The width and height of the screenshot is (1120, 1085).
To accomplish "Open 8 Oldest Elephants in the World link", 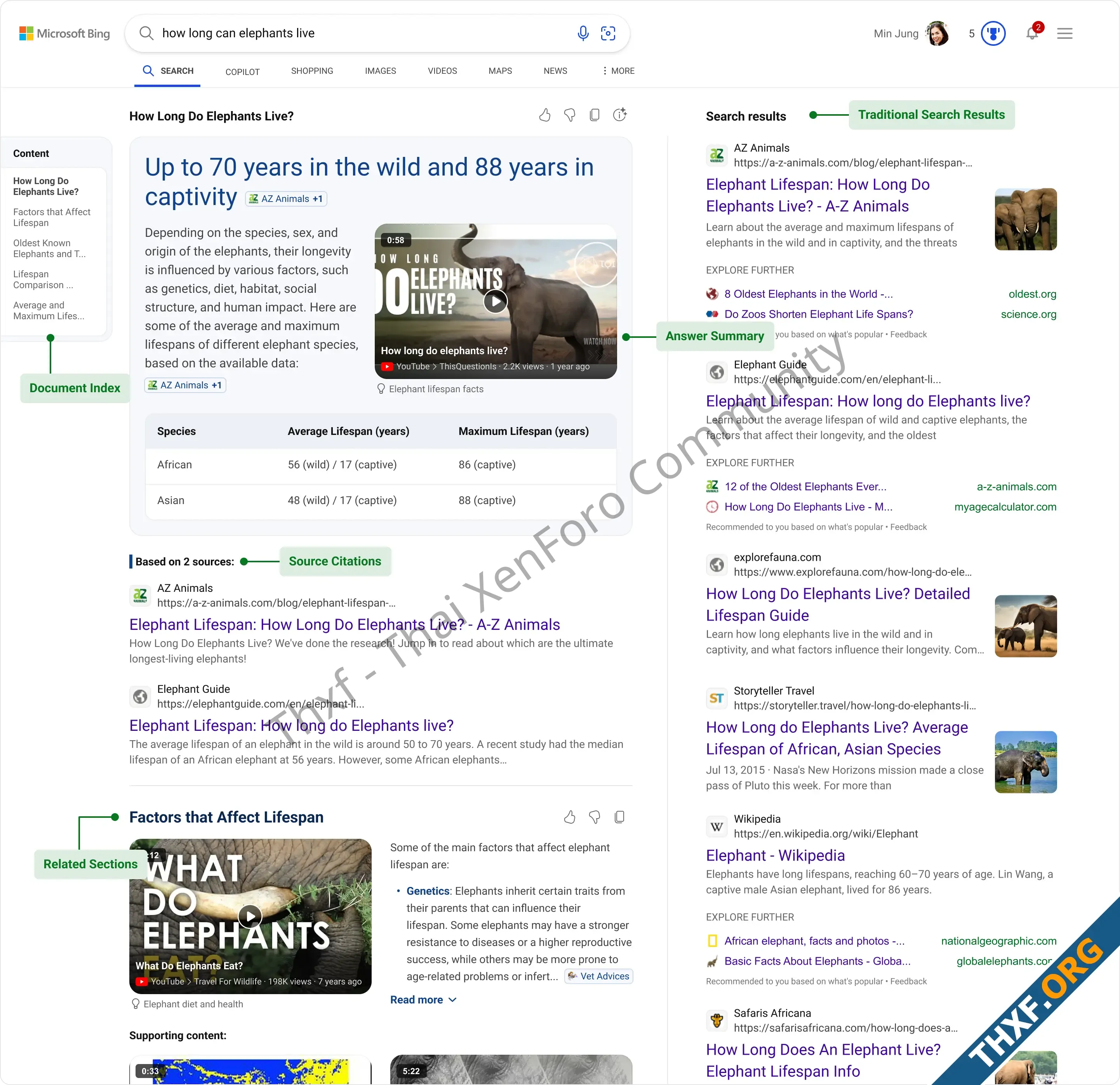I will tap(809, 294).
